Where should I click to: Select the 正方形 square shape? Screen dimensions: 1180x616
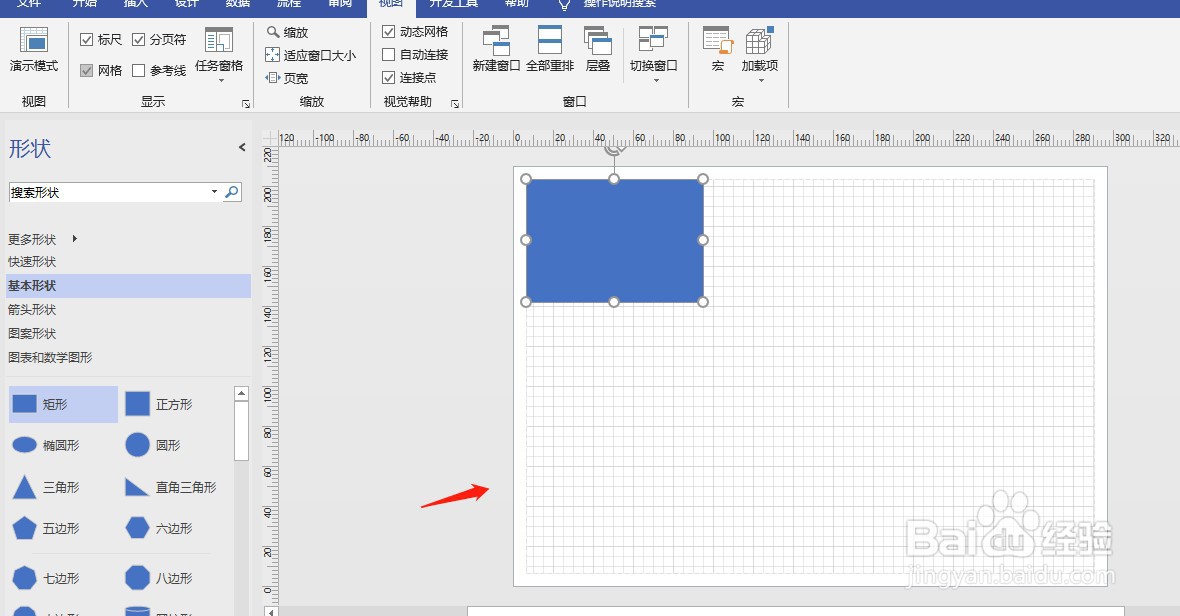pos(159,404)
